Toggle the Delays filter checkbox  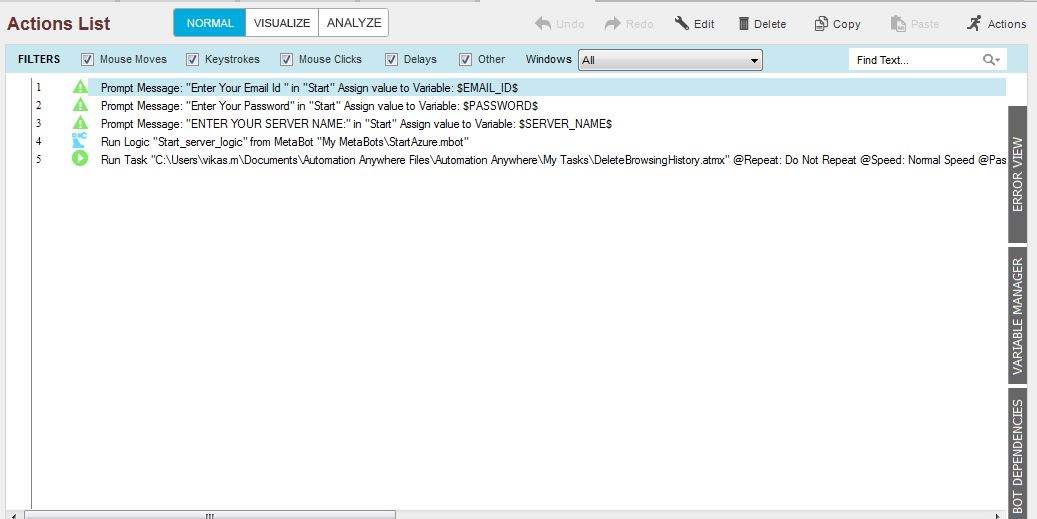(392, 60)
